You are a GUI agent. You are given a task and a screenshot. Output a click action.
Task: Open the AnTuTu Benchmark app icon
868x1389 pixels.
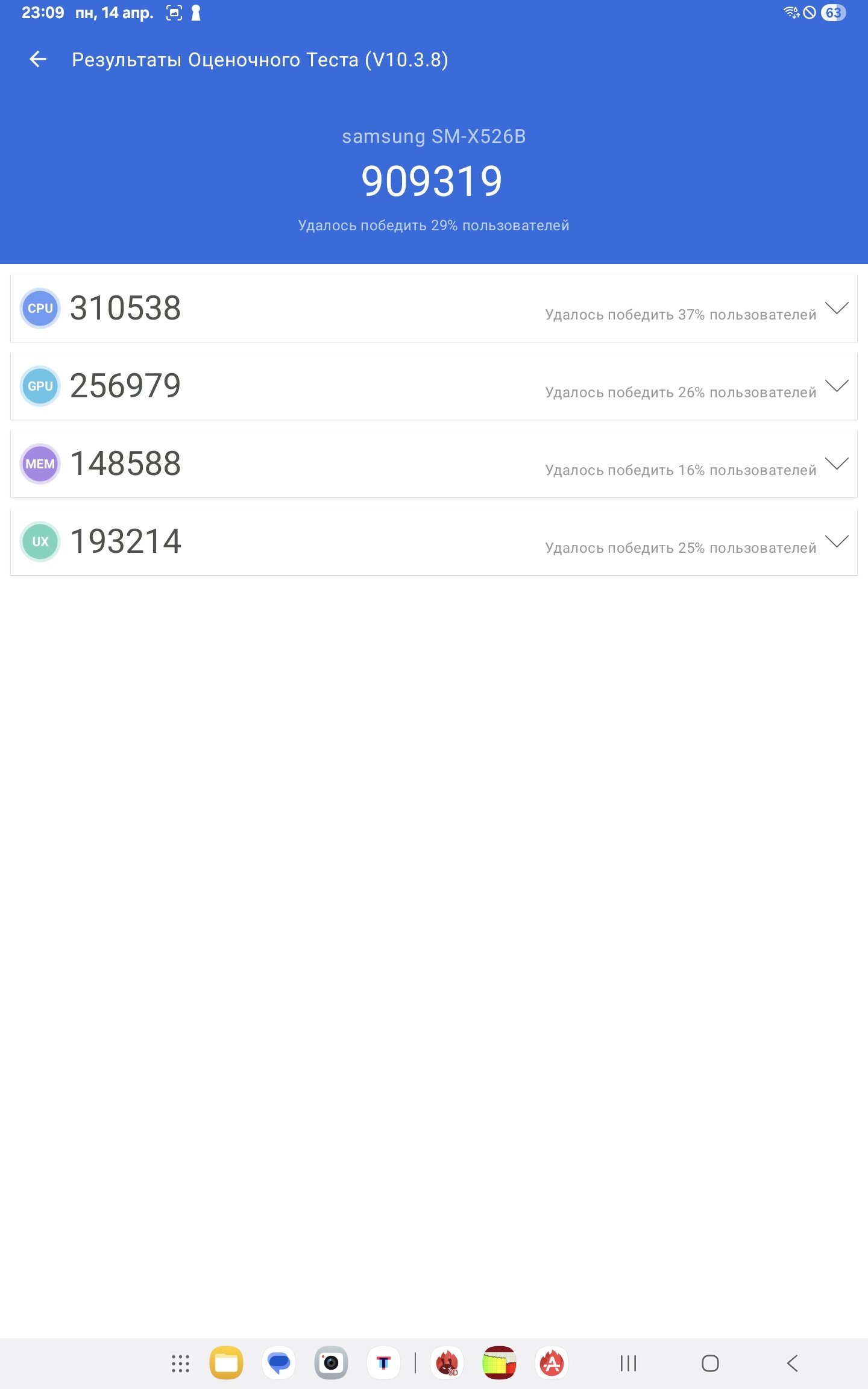[552, 1362]
